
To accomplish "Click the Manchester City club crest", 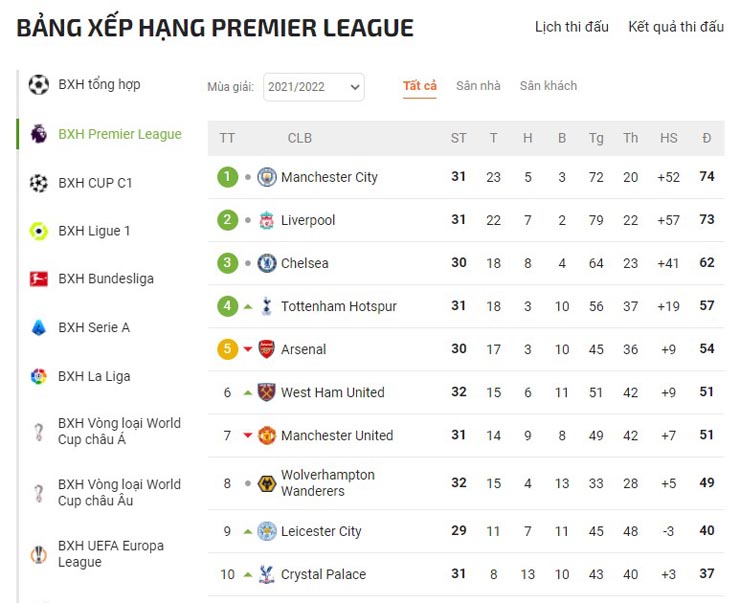I will [x=267, y=177].
